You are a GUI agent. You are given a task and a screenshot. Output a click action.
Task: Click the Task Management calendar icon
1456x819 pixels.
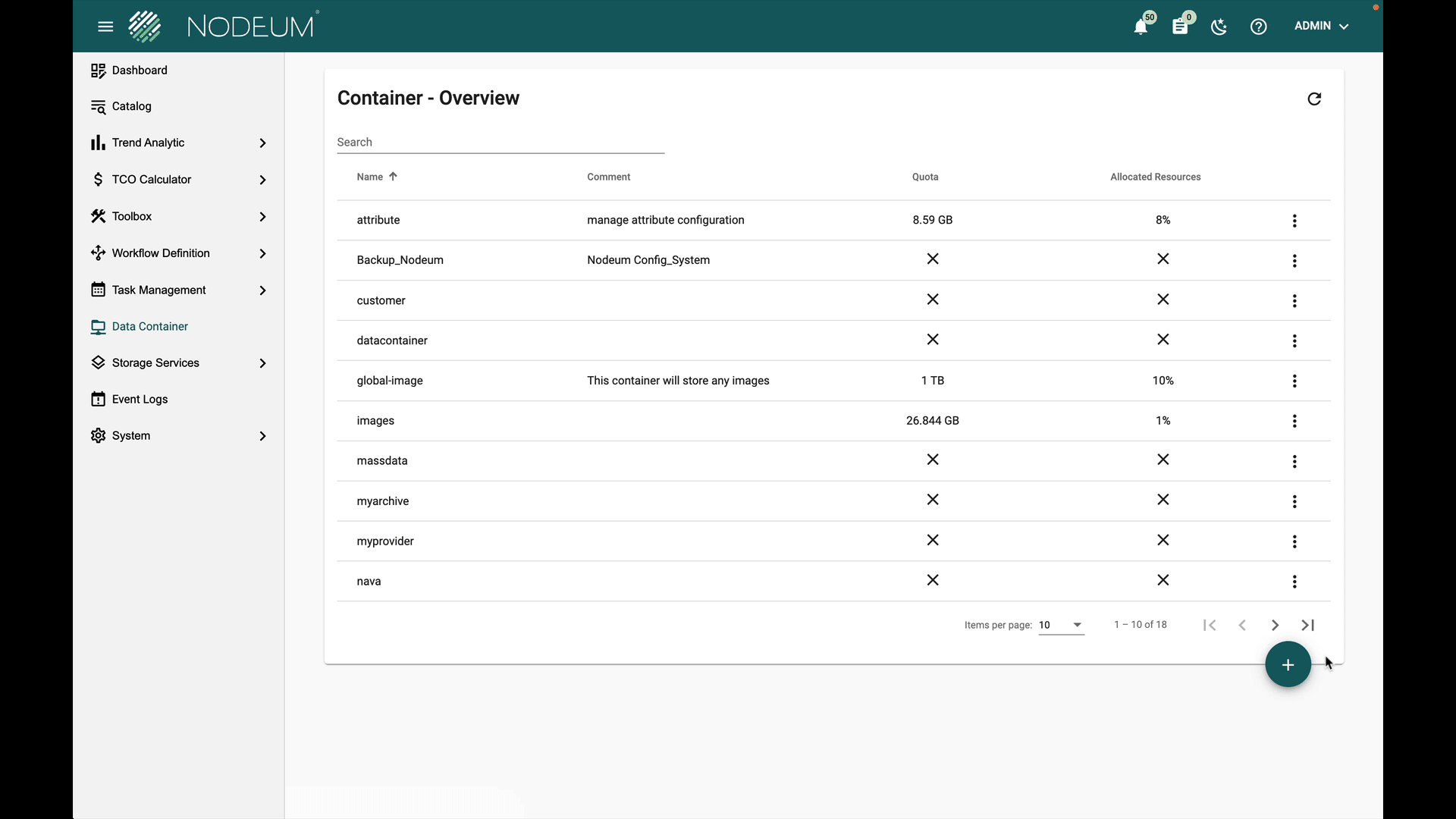pyautogui.click(x=98, y=290)
